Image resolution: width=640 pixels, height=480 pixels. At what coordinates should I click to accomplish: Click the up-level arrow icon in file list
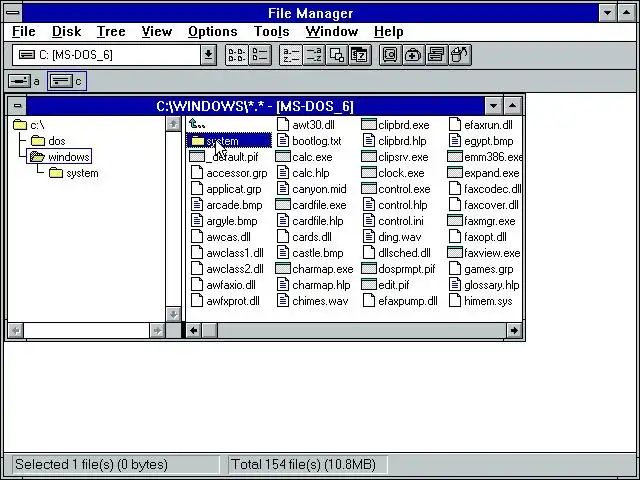[x=197, y=124]
